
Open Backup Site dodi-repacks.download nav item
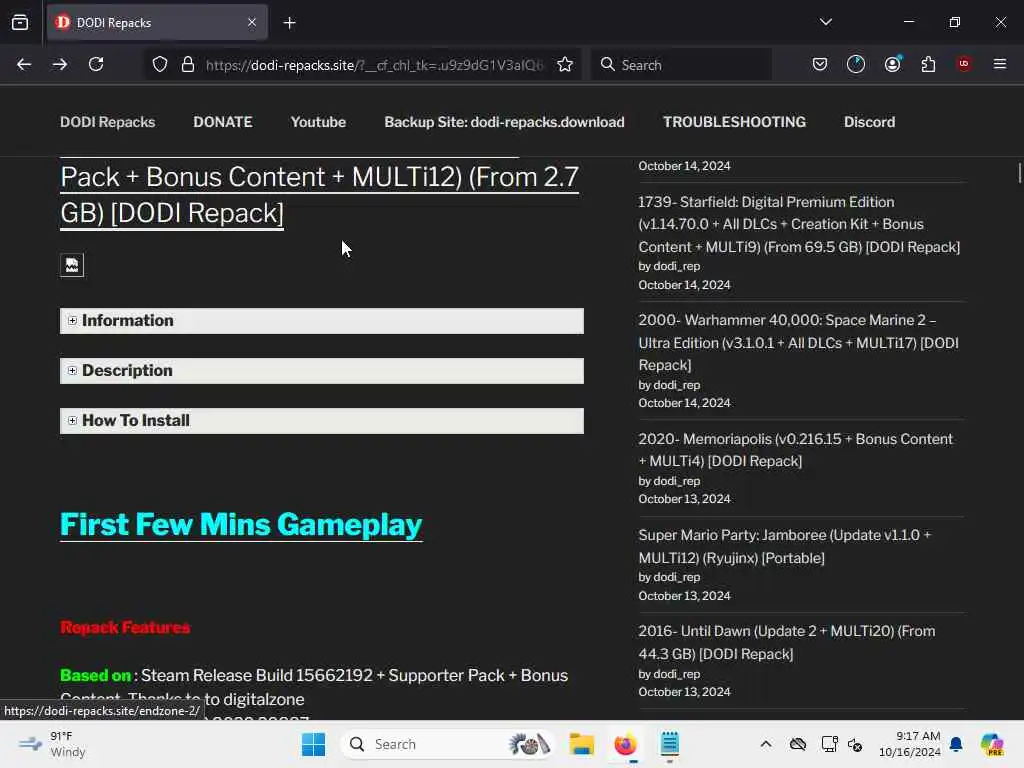[504, 122]
